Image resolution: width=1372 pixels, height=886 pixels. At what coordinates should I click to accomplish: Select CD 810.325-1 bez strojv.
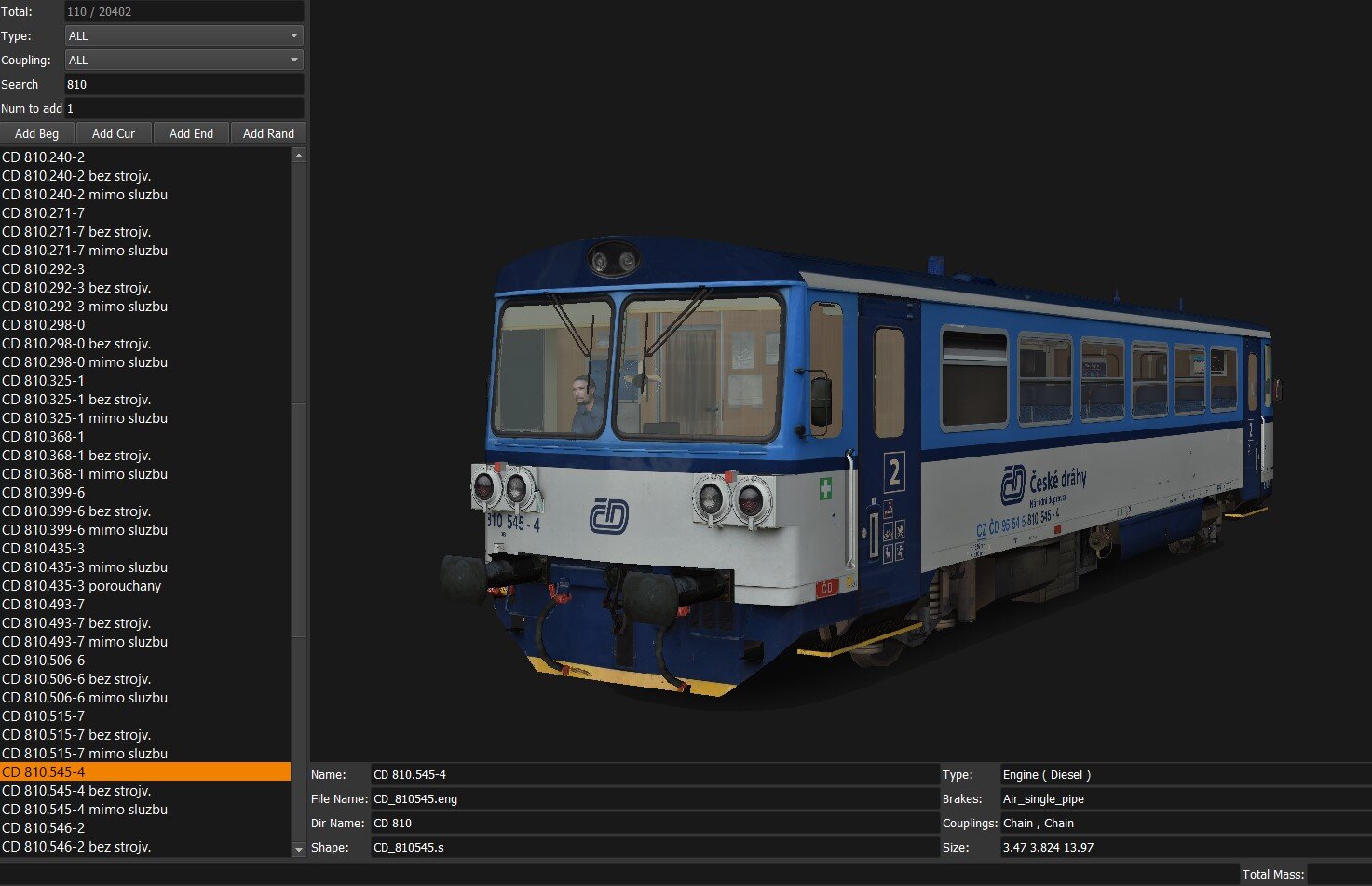pyautogui.click(x=145, y=399)
